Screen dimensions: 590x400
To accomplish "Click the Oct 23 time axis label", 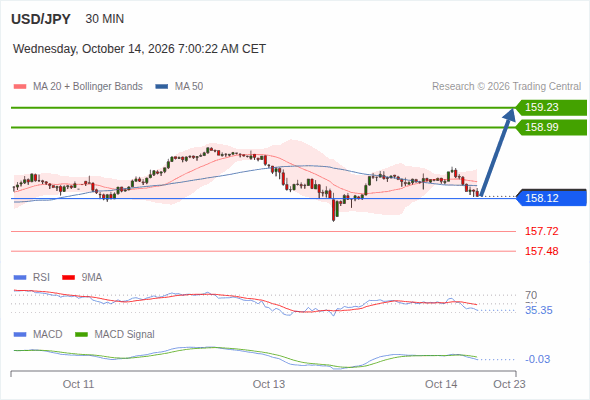I will pyautogui.click(x=509, y=384).
